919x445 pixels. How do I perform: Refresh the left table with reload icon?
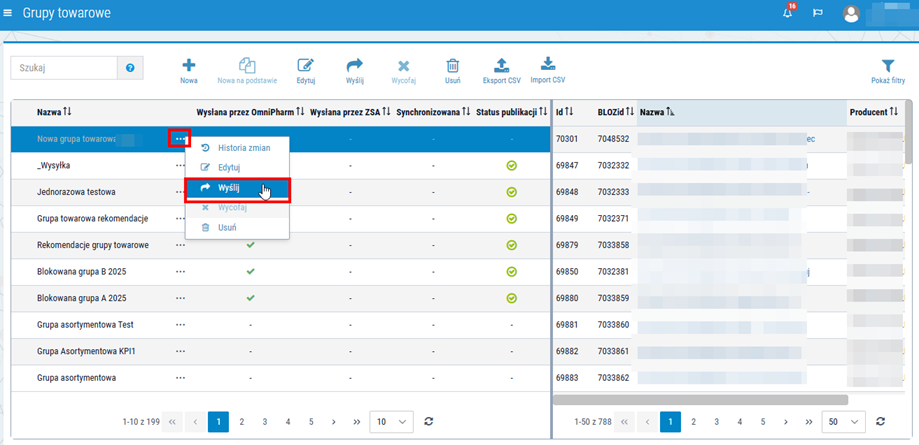428,421
